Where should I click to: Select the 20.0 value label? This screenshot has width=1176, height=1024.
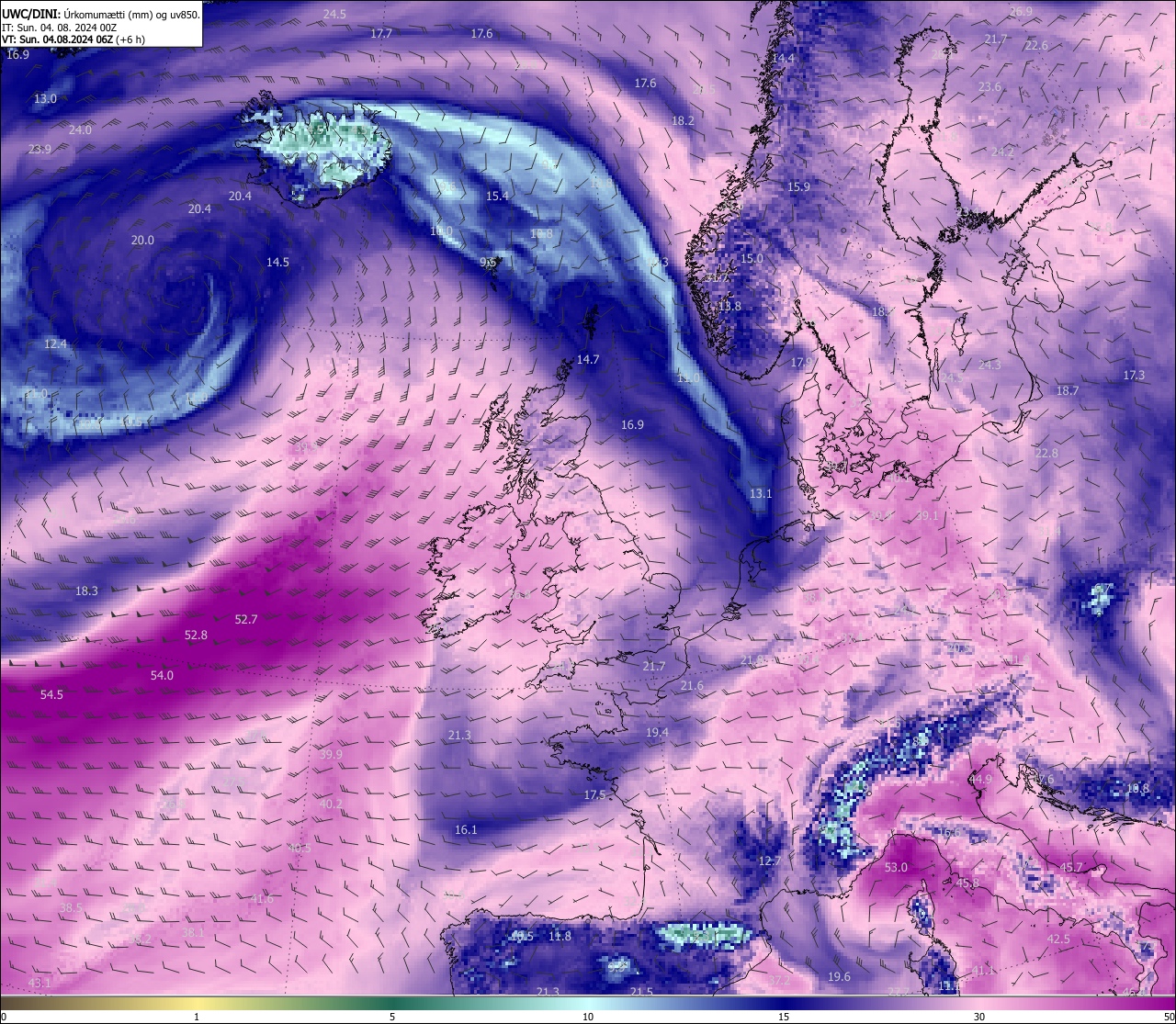point(142,240)
